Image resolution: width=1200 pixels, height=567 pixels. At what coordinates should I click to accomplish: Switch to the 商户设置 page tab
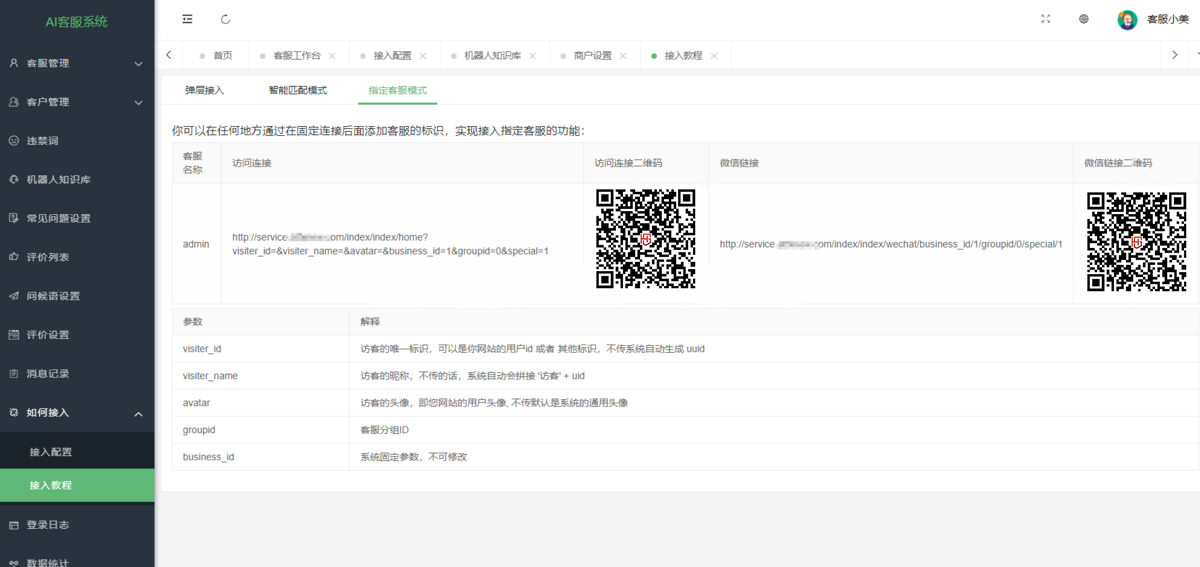(x=592, y=56)
